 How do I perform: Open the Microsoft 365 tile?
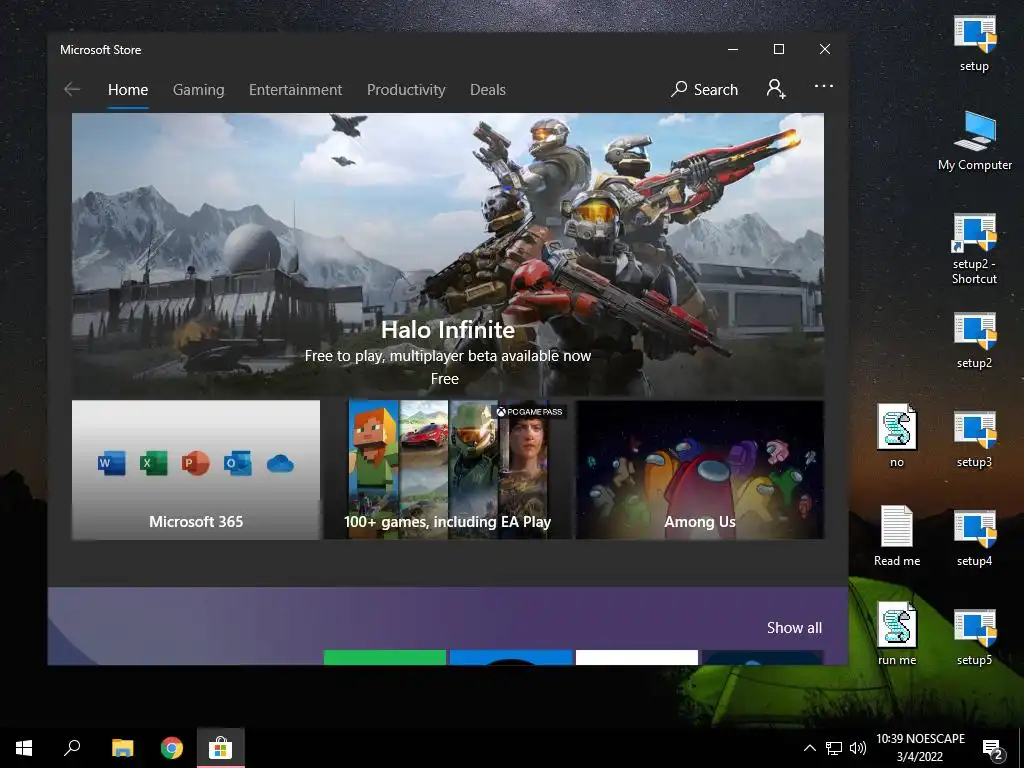click(x=196, y=470)
